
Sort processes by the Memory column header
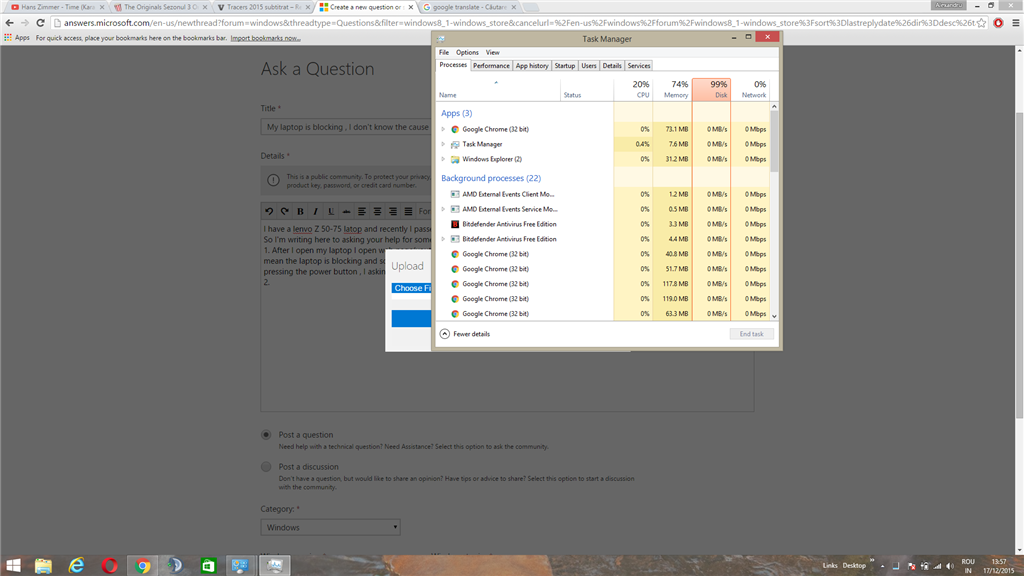[x=672, y=89]
